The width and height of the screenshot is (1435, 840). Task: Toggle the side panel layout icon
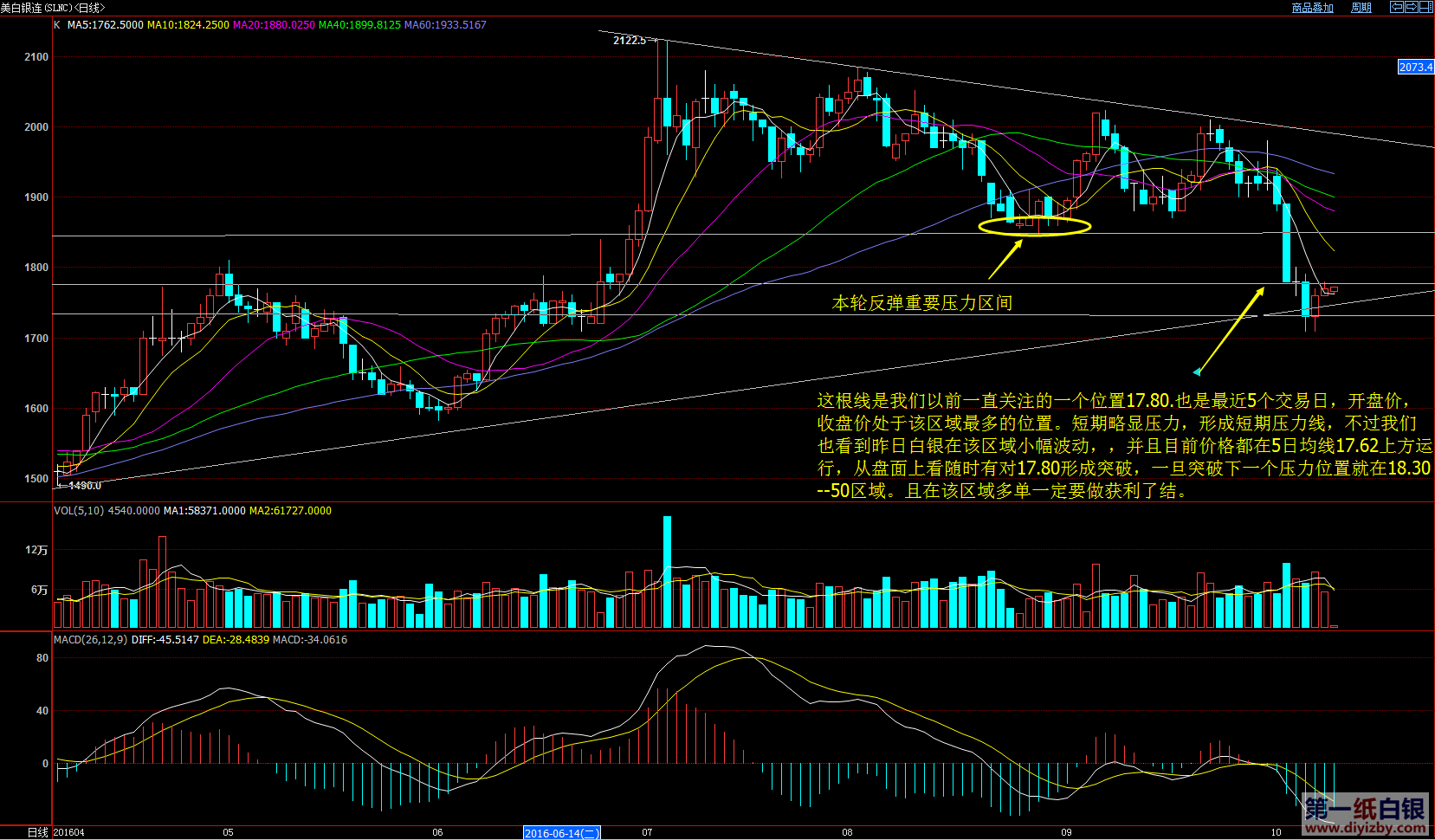click(x=1425, y=7)
